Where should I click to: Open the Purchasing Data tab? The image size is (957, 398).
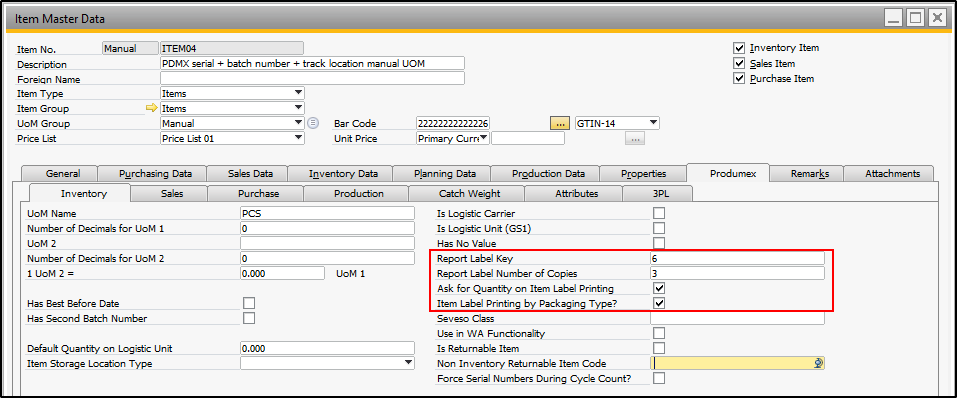155,173
